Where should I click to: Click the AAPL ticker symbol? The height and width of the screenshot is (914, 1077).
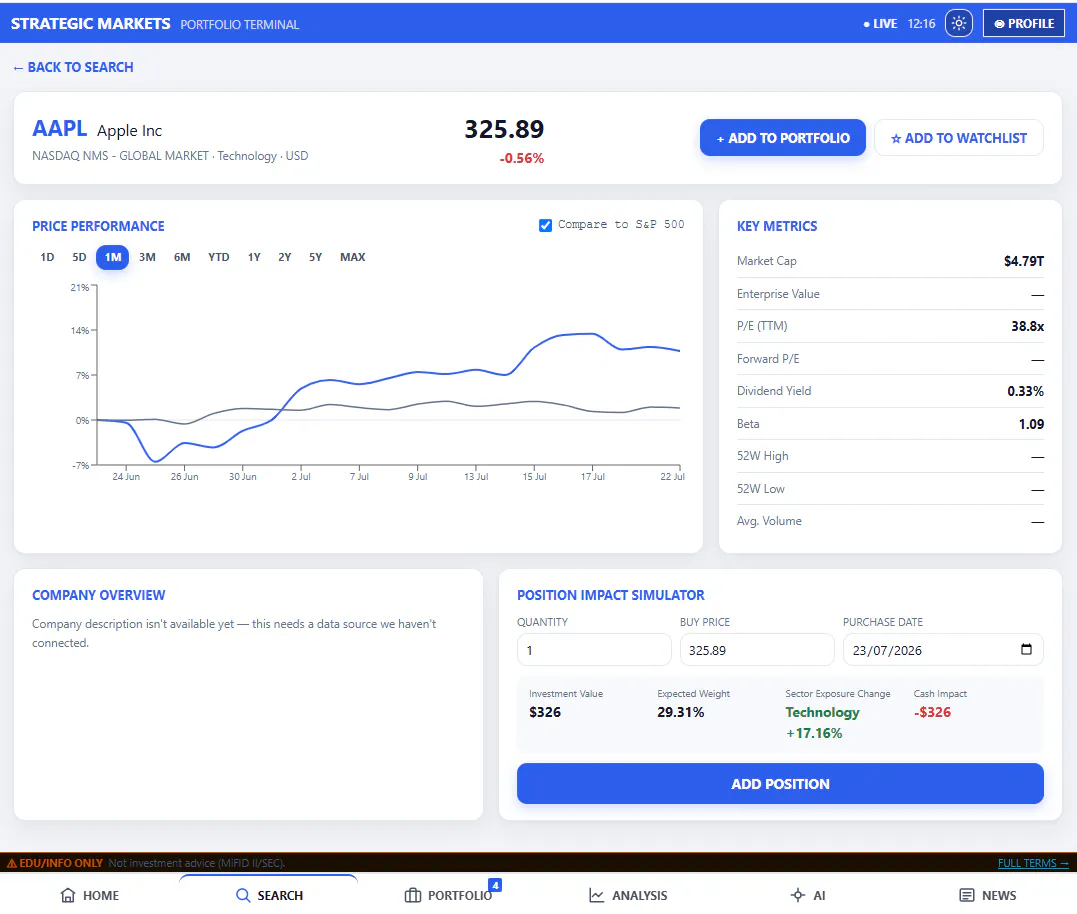click(60, 128)
